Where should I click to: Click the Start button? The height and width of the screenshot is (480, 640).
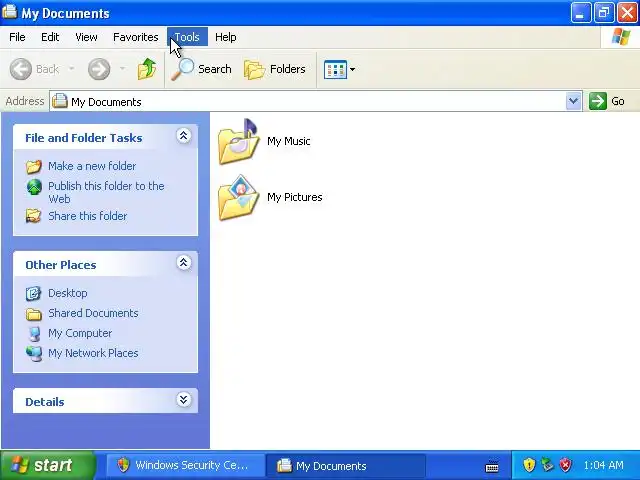click(48, 465)
